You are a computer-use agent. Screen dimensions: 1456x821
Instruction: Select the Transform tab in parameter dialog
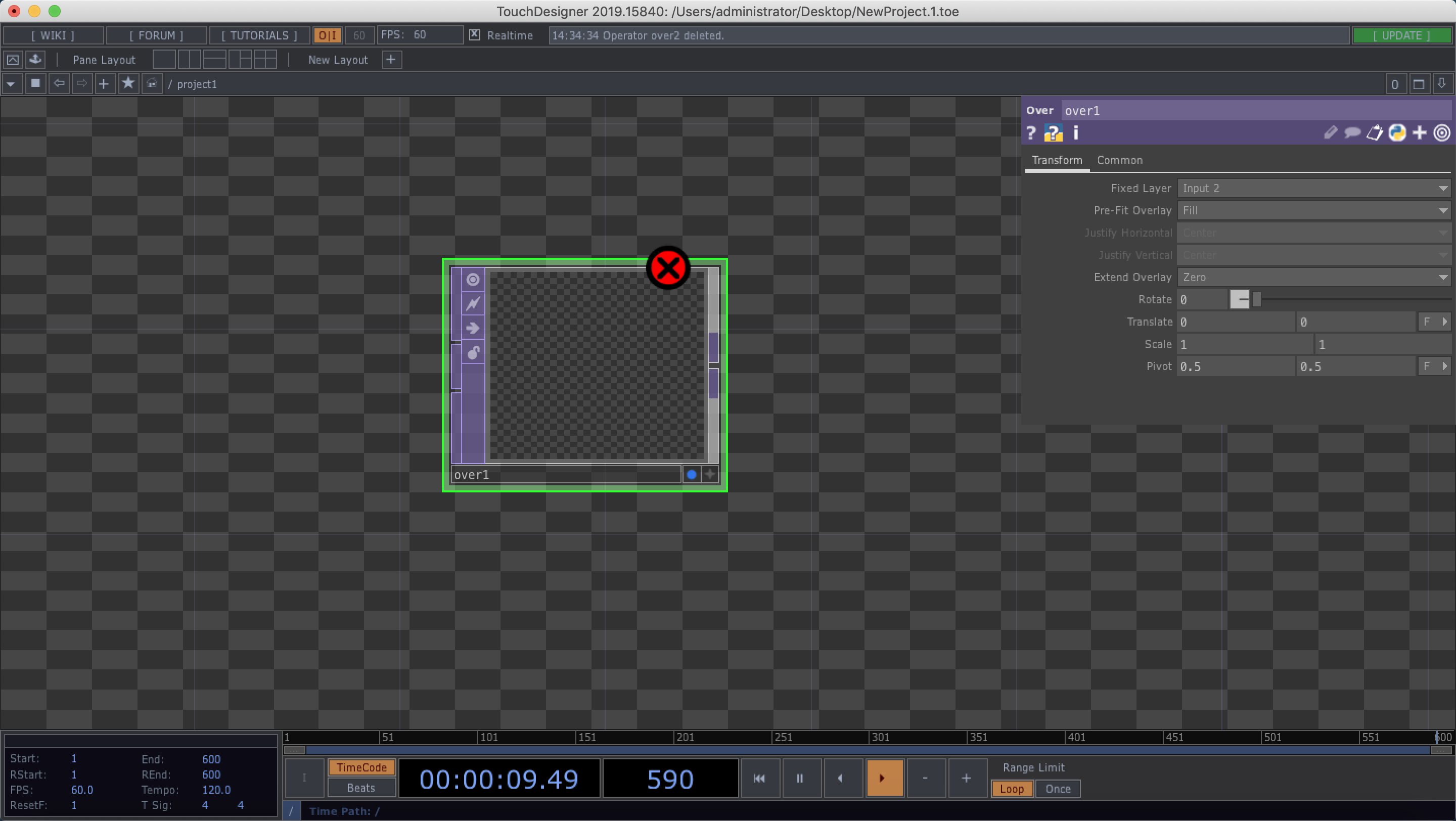click(1057, 160)
